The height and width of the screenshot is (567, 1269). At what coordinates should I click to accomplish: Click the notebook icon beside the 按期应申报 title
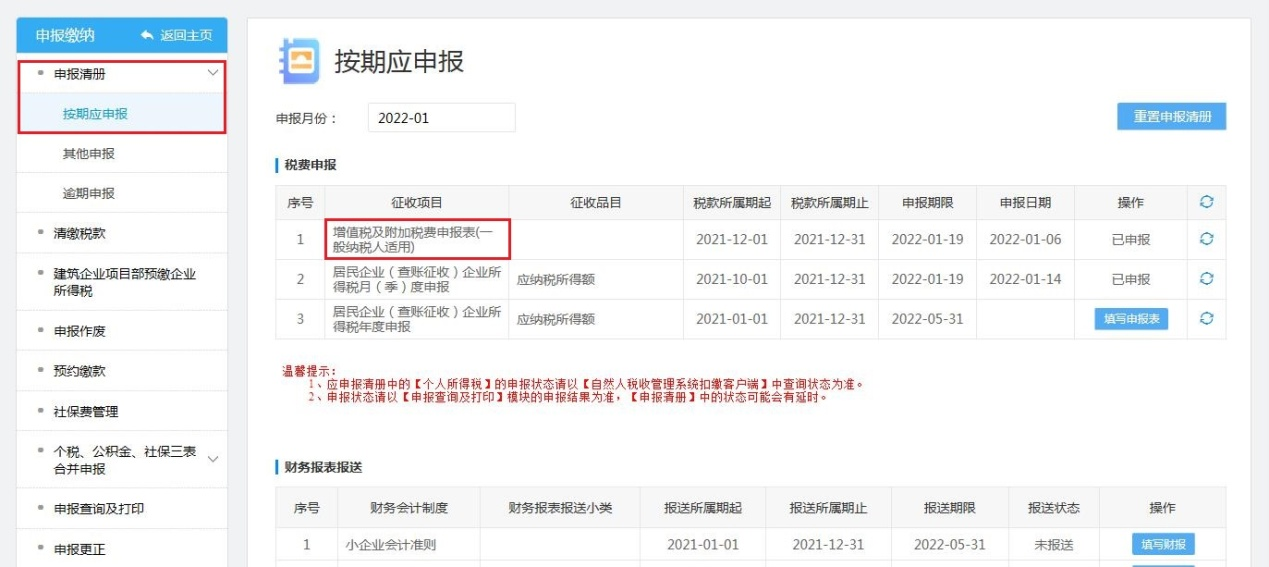pos(298,62)
